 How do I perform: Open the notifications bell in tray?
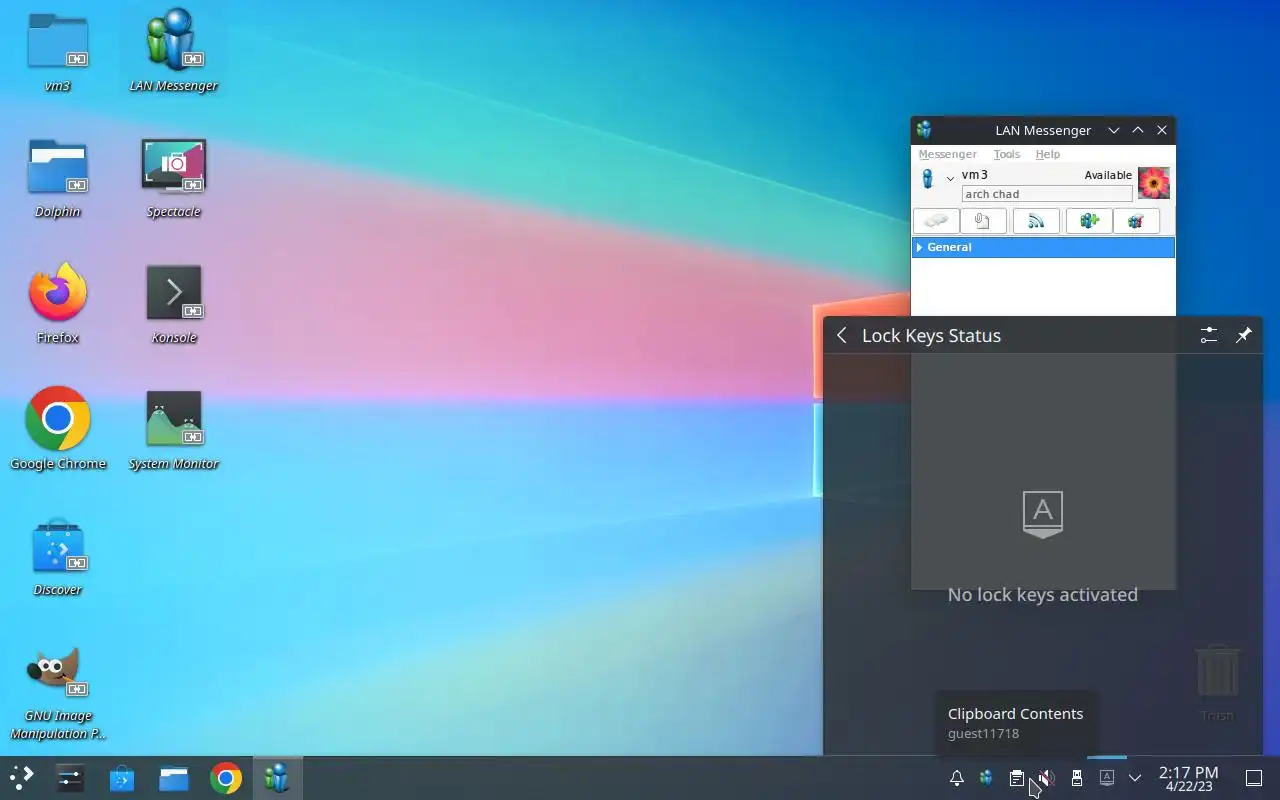pyautogui.click(x=957, y=778)
